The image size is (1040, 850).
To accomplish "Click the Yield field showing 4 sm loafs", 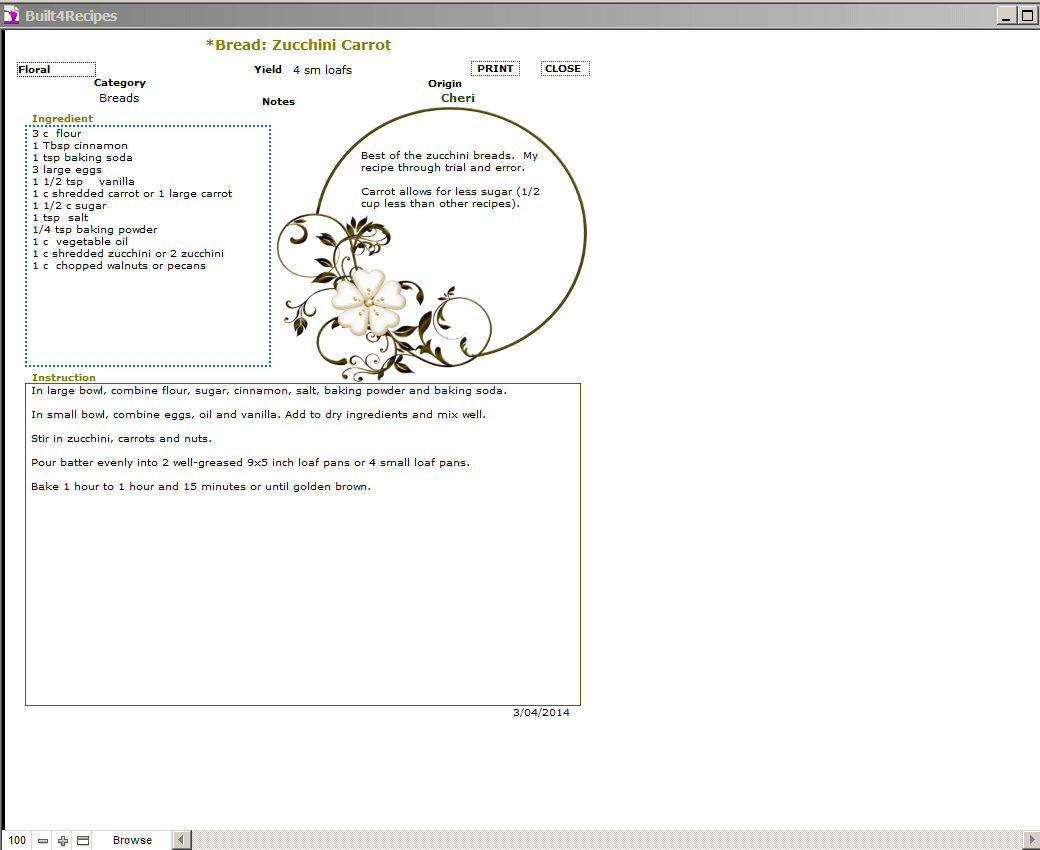I will point(322,70).
